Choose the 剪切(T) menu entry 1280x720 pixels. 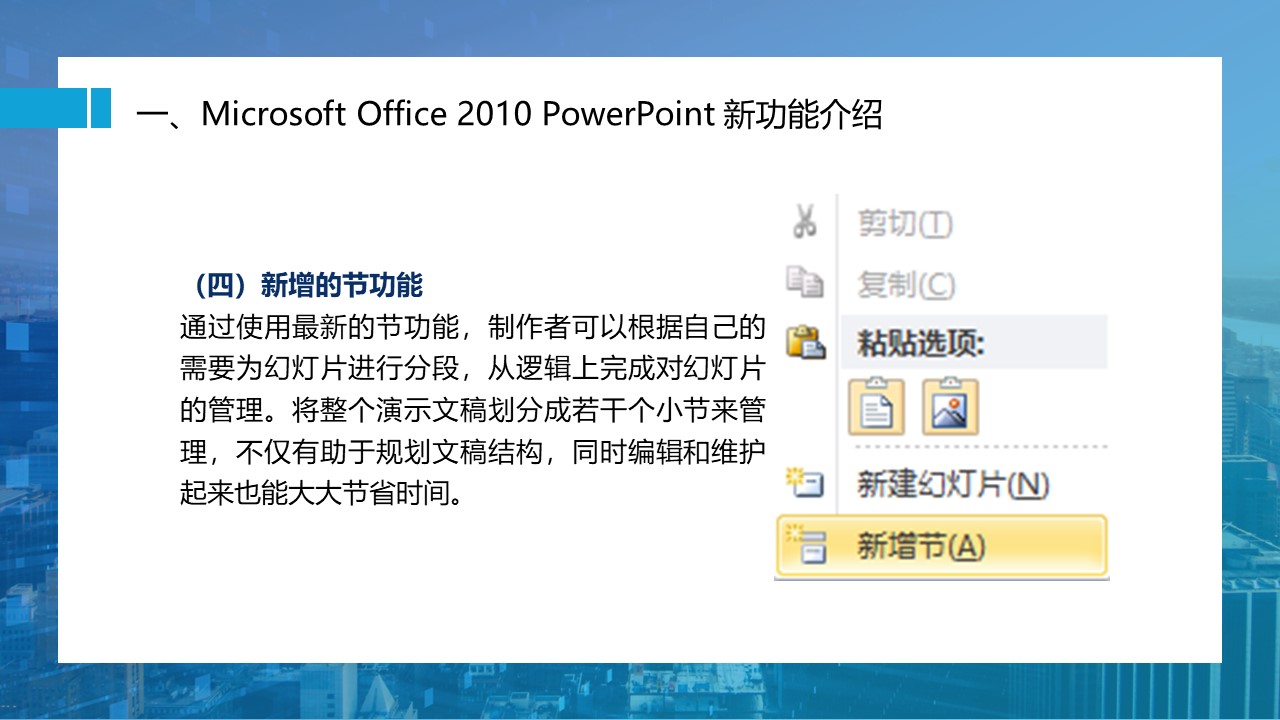905,223
